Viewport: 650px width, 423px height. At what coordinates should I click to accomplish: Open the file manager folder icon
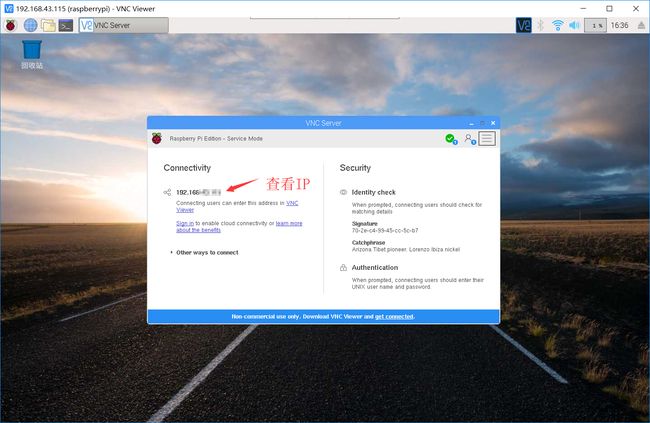coord(47,25)
